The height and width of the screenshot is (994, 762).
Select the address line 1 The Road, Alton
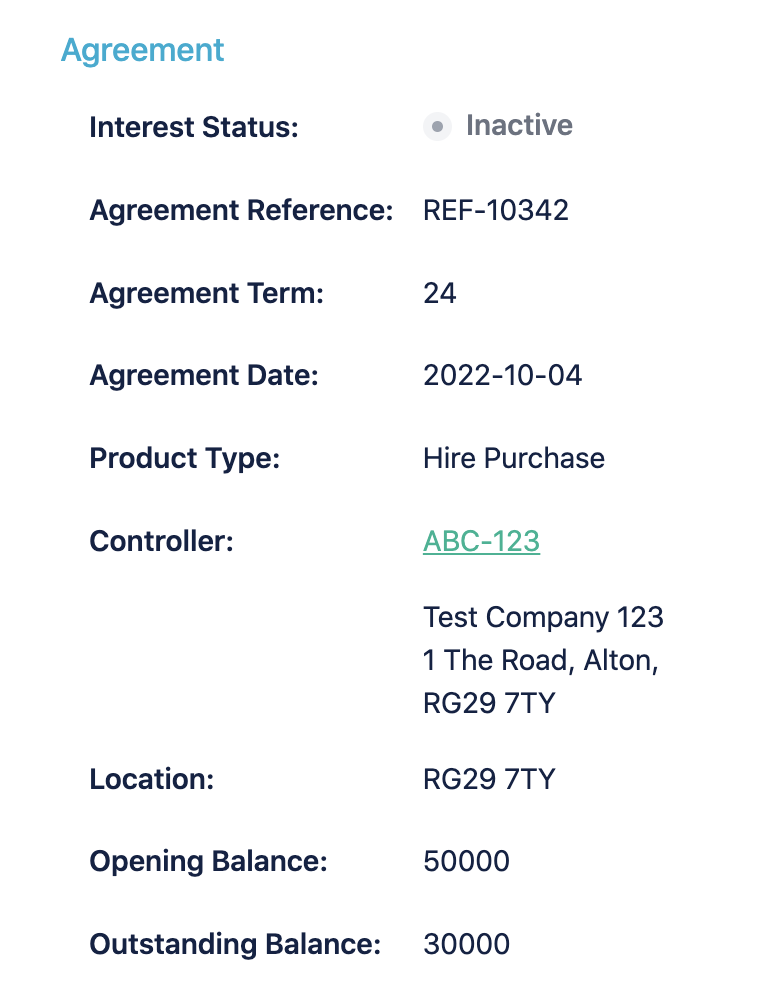click(x=540, y=660)
